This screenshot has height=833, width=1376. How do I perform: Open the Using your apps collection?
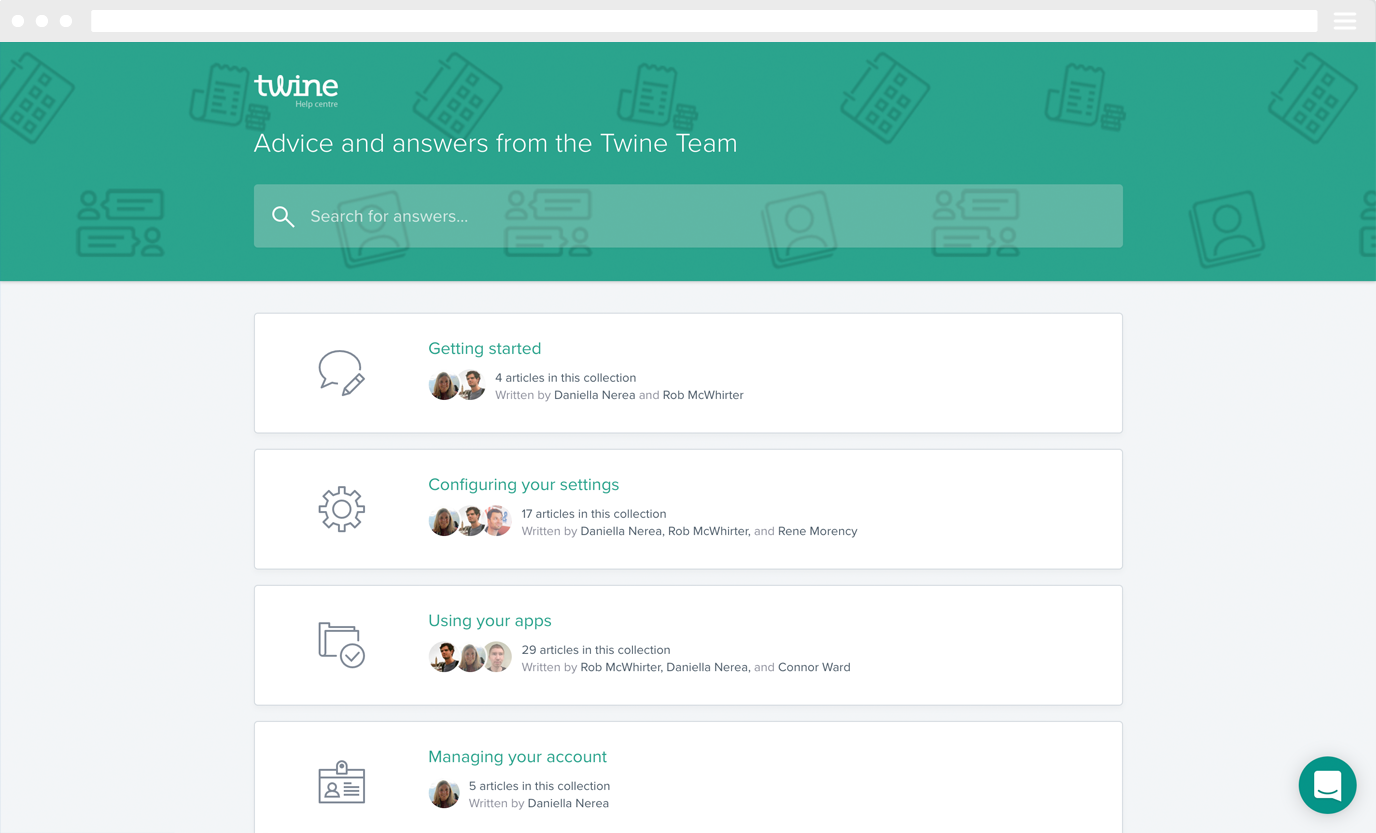point(489,621)
